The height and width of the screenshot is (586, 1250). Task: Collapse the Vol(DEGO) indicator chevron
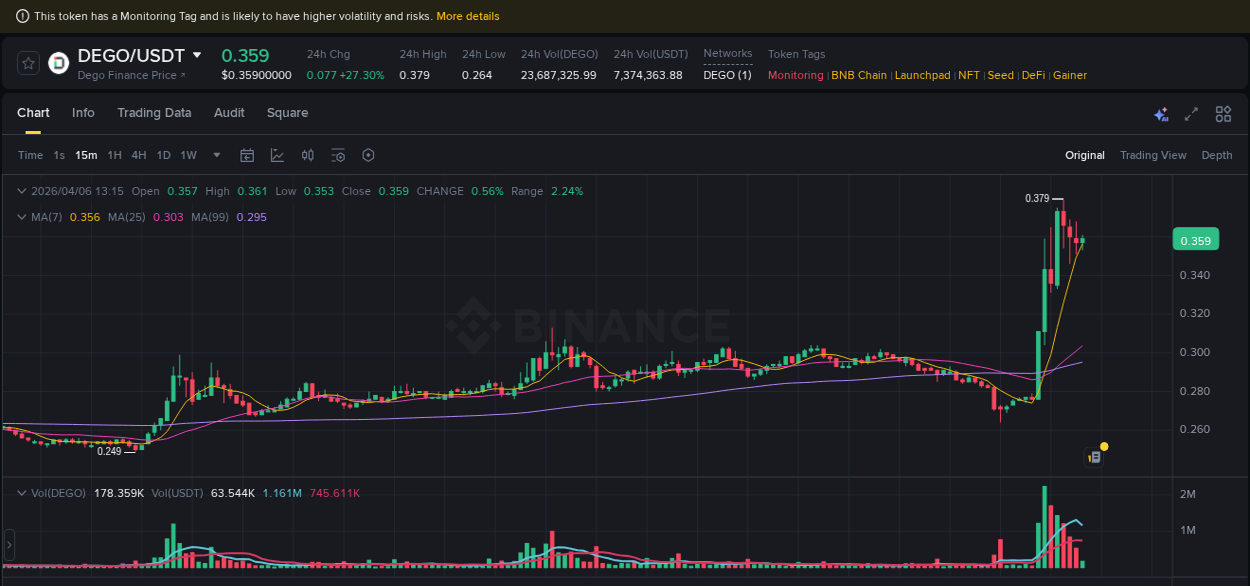(x=22, y=493)
